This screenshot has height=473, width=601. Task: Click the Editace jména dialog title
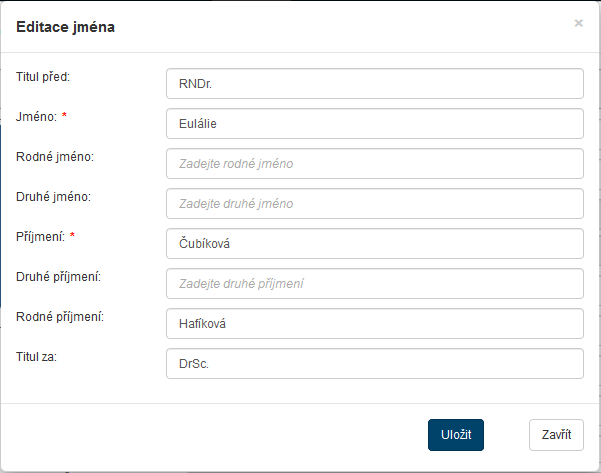[65, 27]
